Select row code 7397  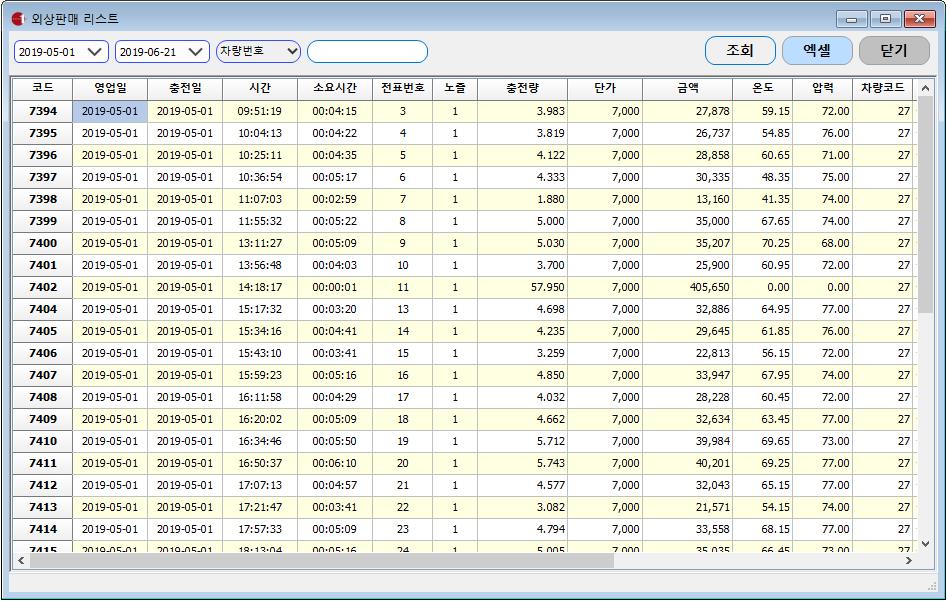[43, 177]
